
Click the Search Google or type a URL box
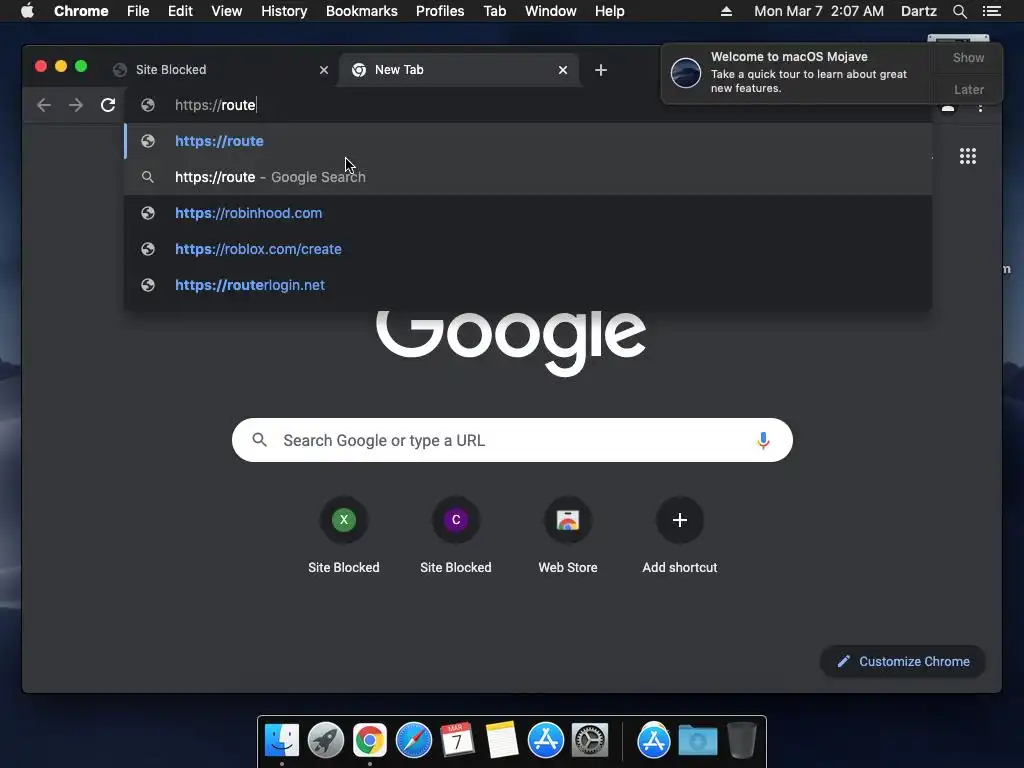click(x=512, y=440)
